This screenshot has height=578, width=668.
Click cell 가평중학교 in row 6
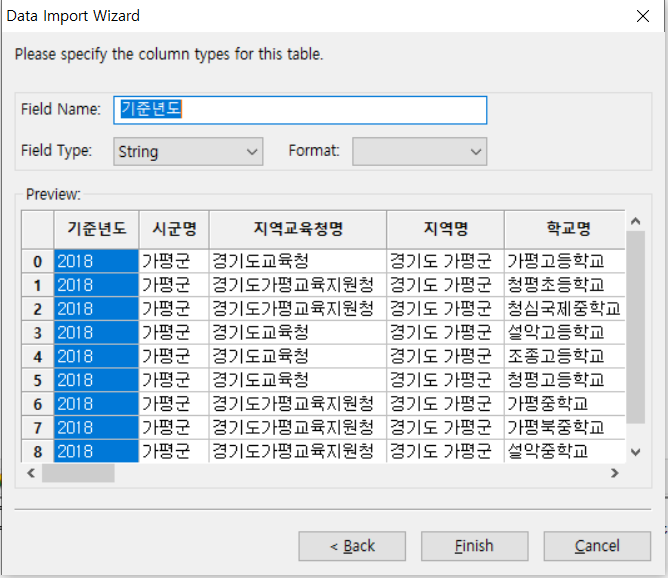coord(565,404)
